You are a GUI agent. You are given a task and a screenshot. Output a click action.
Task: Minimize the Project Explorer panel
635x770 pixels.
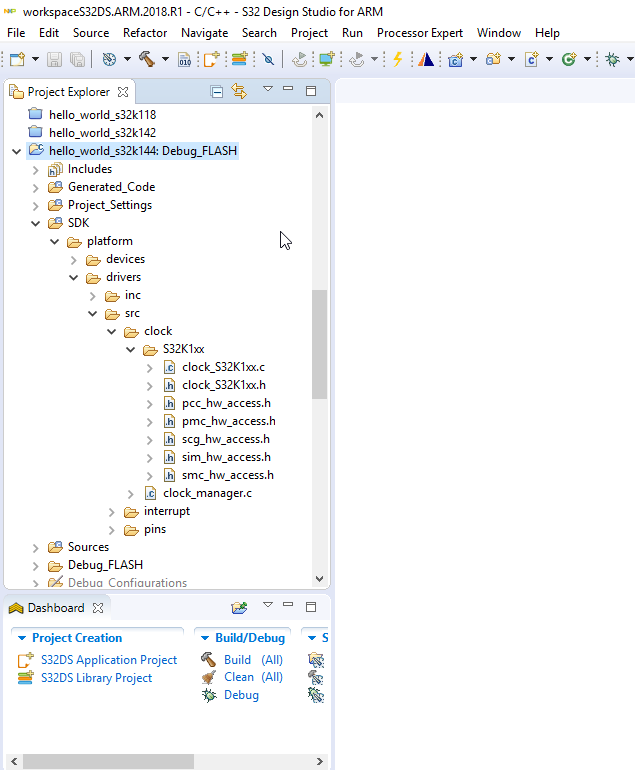coord(288,88)
